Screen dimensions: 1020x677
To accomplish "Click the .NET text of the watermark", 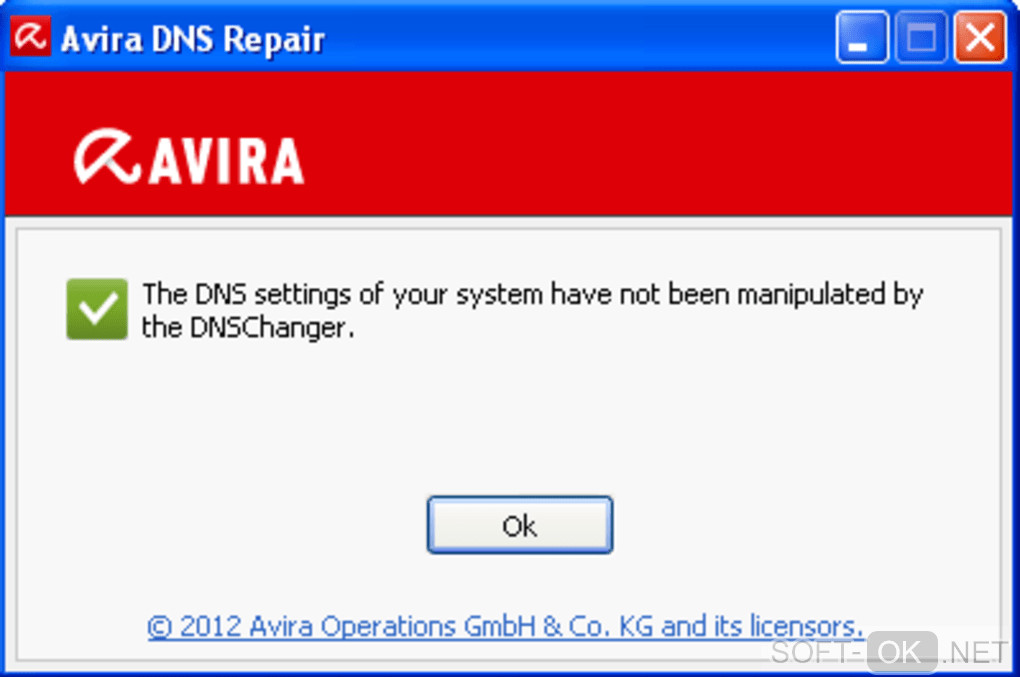I will [974, 652].
